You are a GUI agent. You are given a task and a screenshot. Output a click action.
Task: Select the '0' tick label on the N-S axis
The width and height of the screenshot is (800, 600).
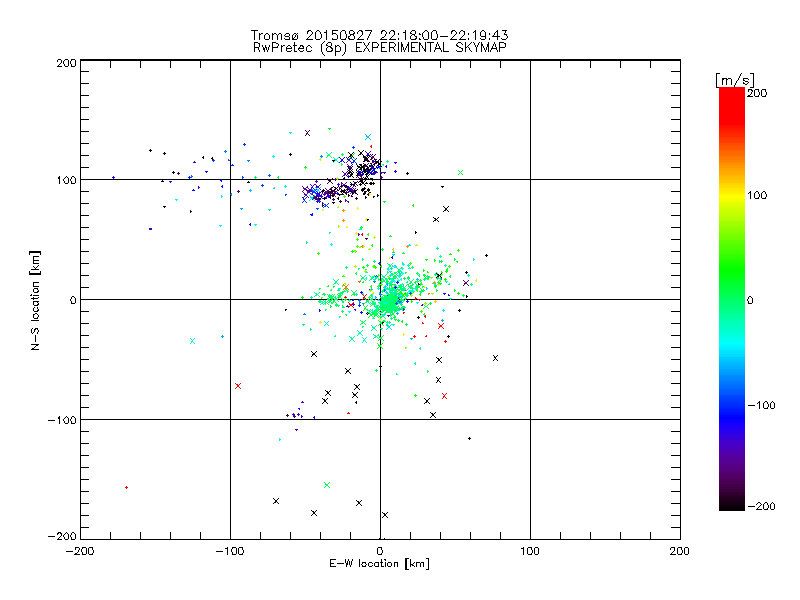click(x=72, y=300)
